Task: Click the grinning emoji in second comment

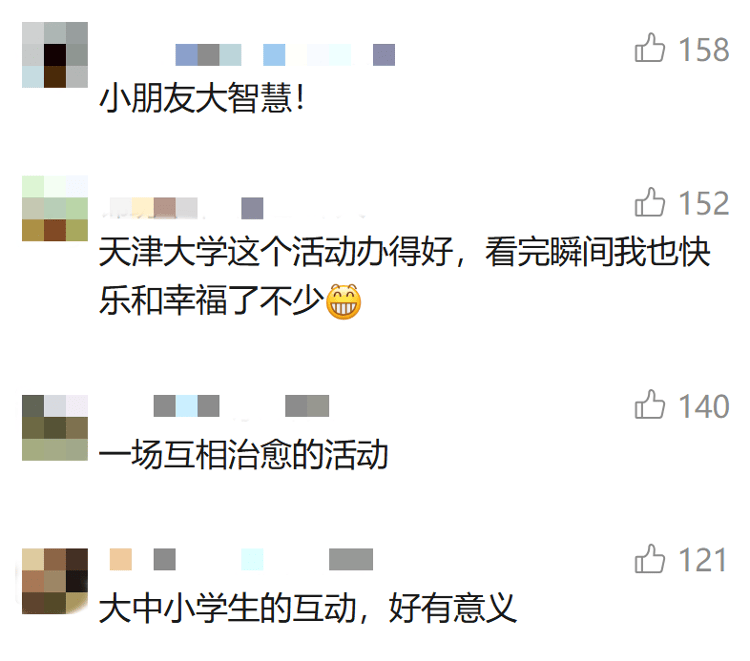Action: [x=343, y=302]
